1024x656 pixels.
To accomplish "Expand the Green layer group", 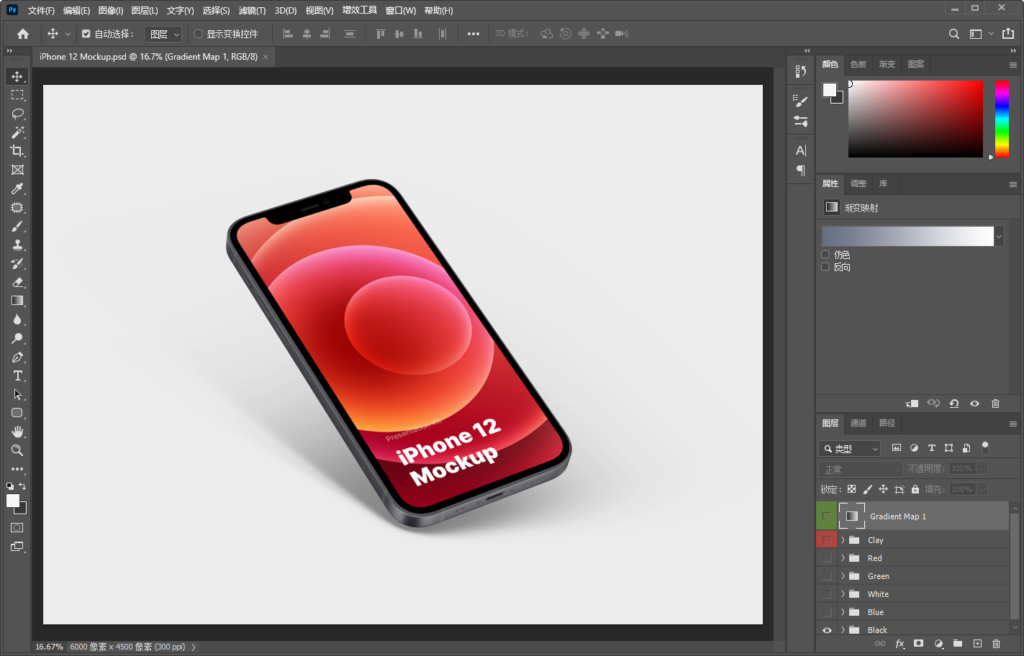I will 843,576.
